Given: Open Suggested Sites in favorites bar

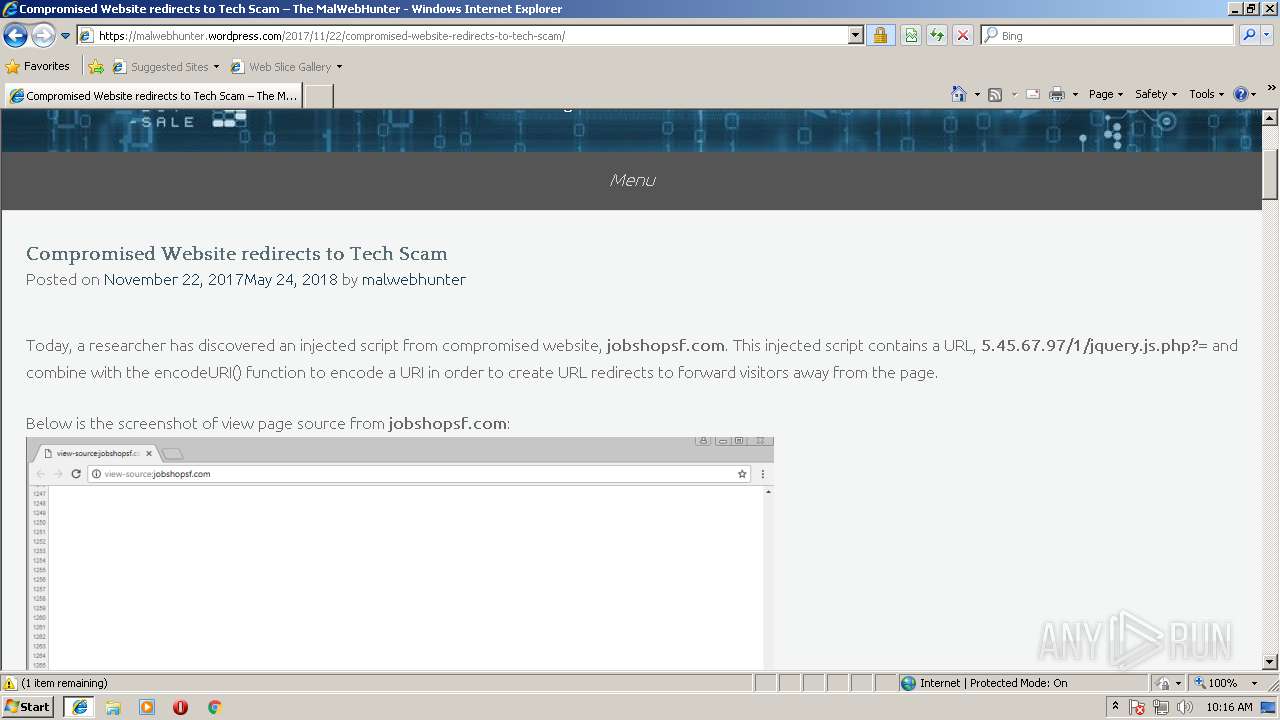Looking at the screenshot, I should click(x=165, y=67).
